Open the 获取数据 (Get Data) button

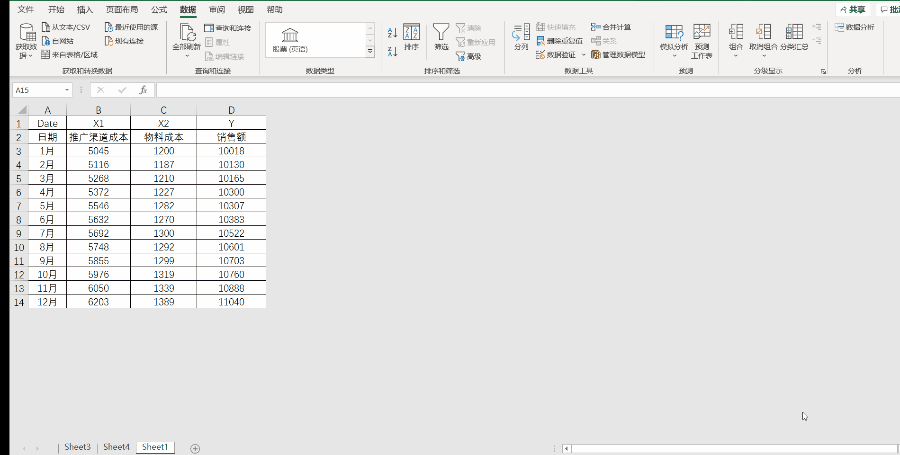26,40
